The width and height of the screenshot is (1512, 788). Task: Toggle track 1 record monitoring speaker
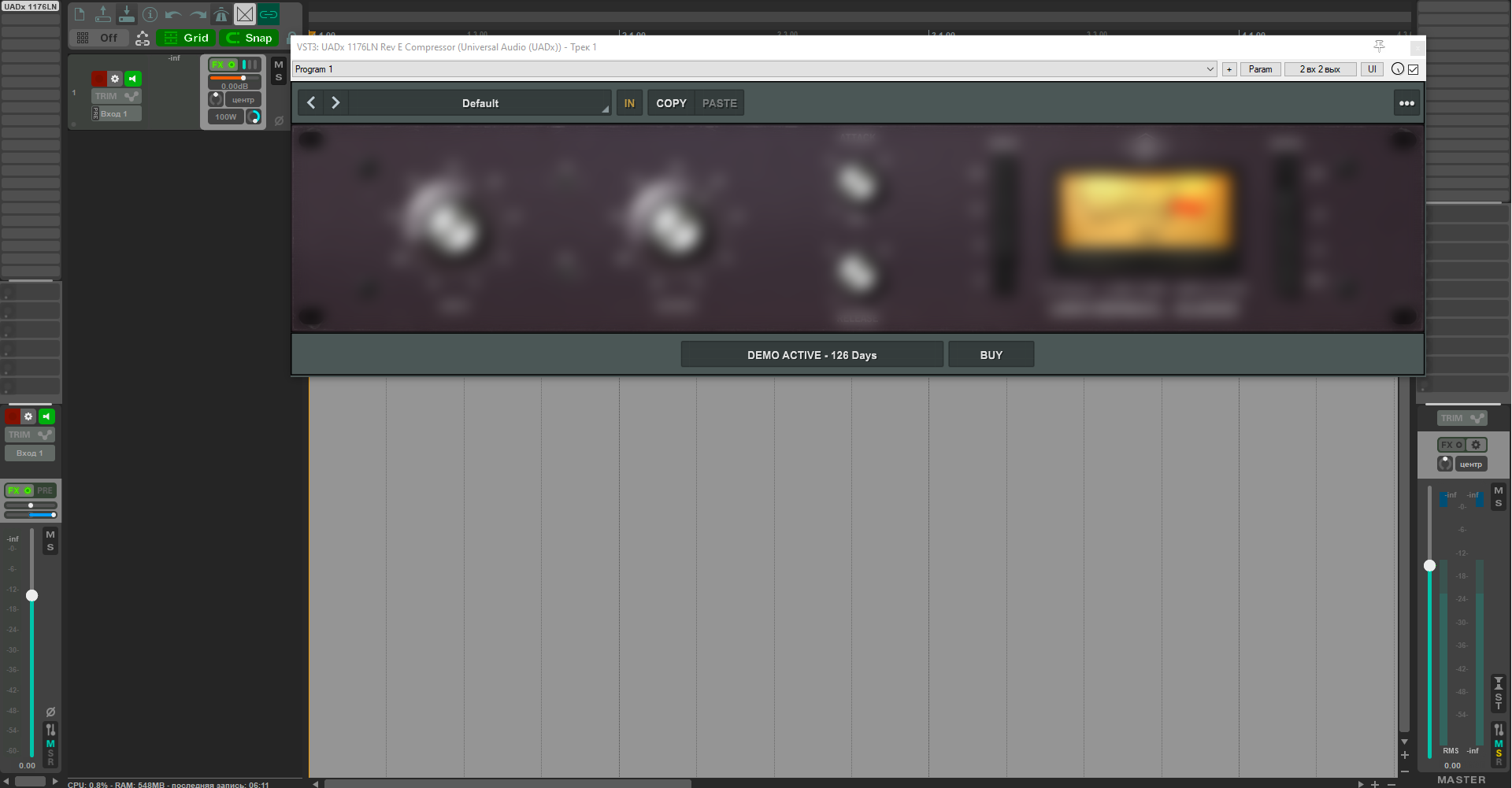point(132,79)
